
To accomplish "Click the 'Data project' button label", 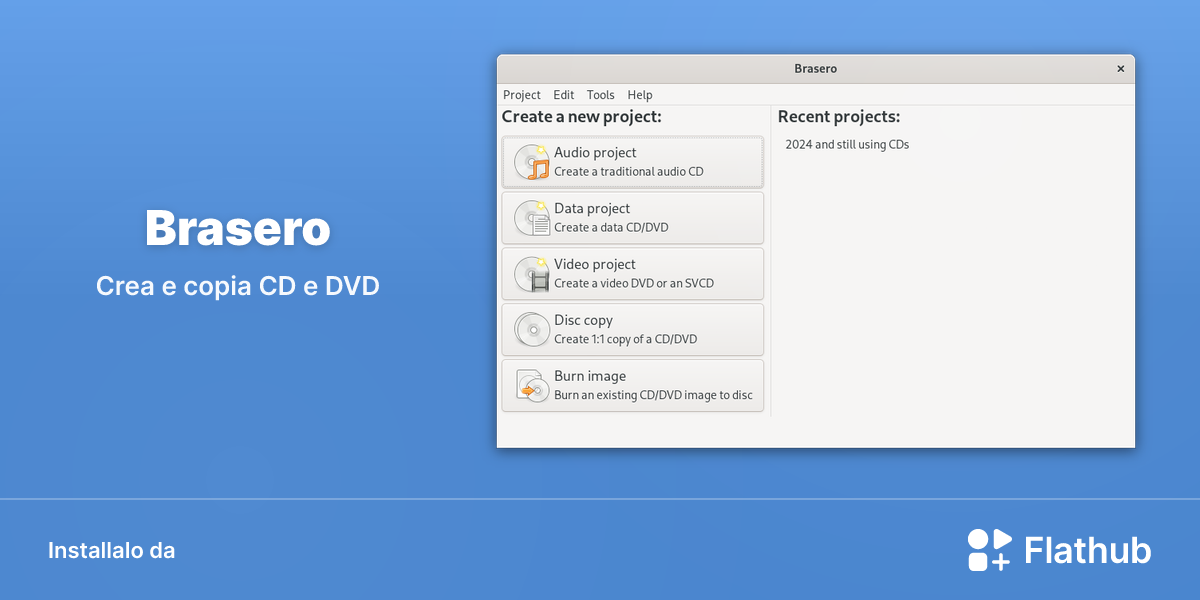I will coord(592,209).
